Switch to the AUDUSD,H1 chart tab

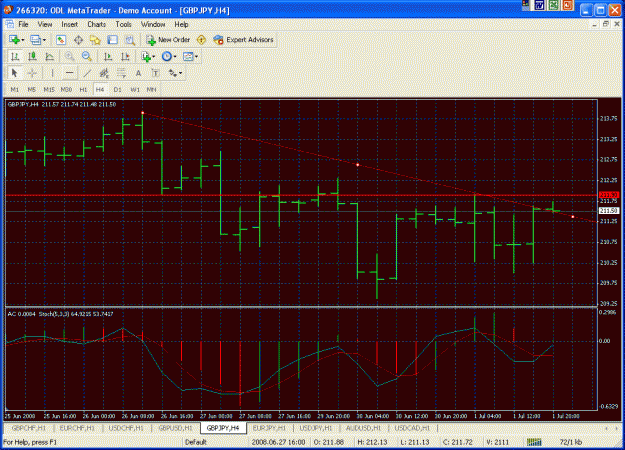pyautogui.click(x=363, y=428)
